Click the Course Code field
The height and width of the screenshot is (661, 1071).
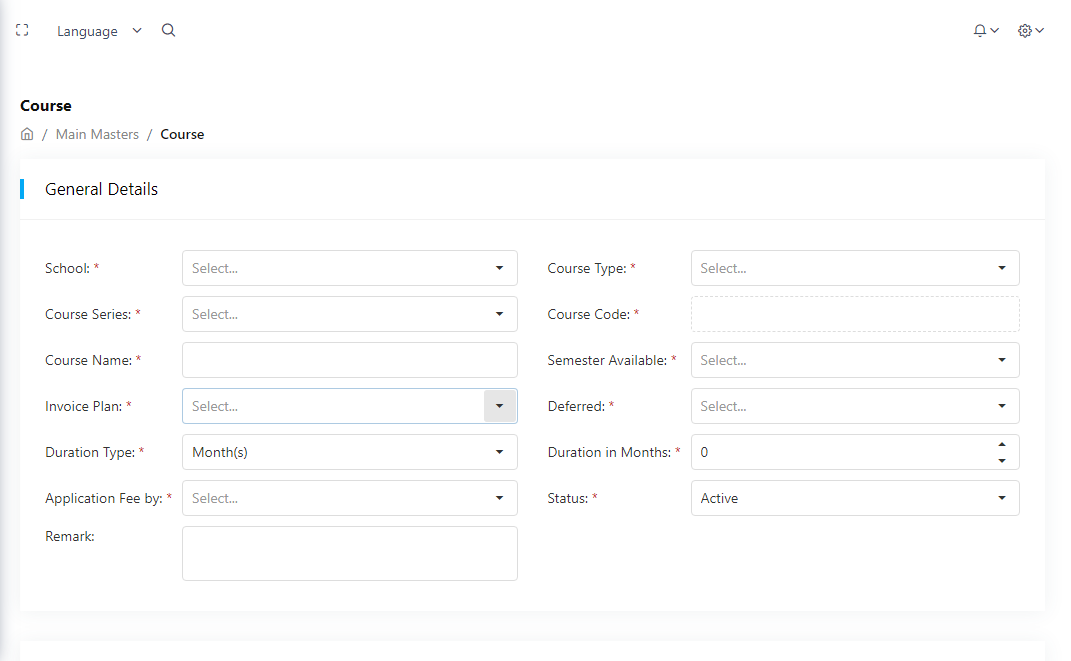(x=855, y=314)
